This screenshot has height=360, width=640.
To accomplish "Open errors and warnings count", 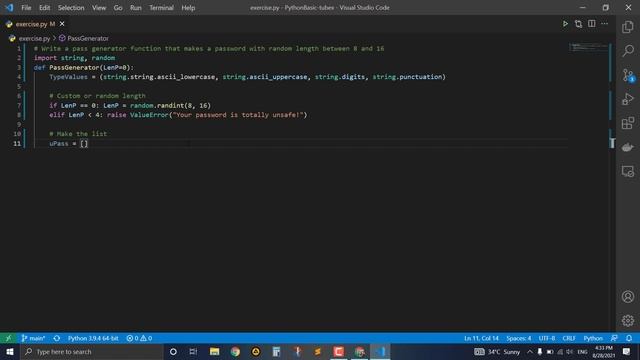I will click(139, 338).
